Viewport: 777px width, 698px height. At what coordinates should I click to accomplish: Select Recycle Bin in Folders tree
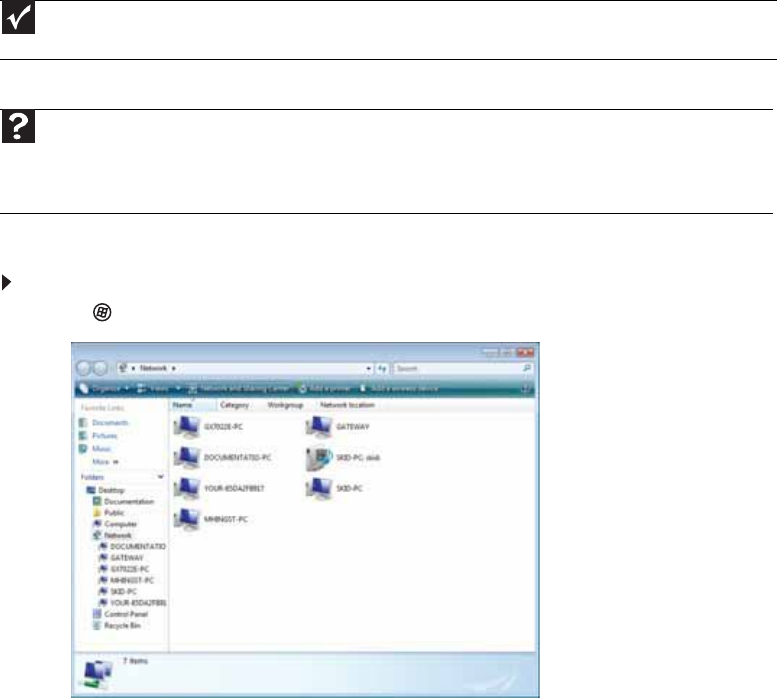coord(122,626)
